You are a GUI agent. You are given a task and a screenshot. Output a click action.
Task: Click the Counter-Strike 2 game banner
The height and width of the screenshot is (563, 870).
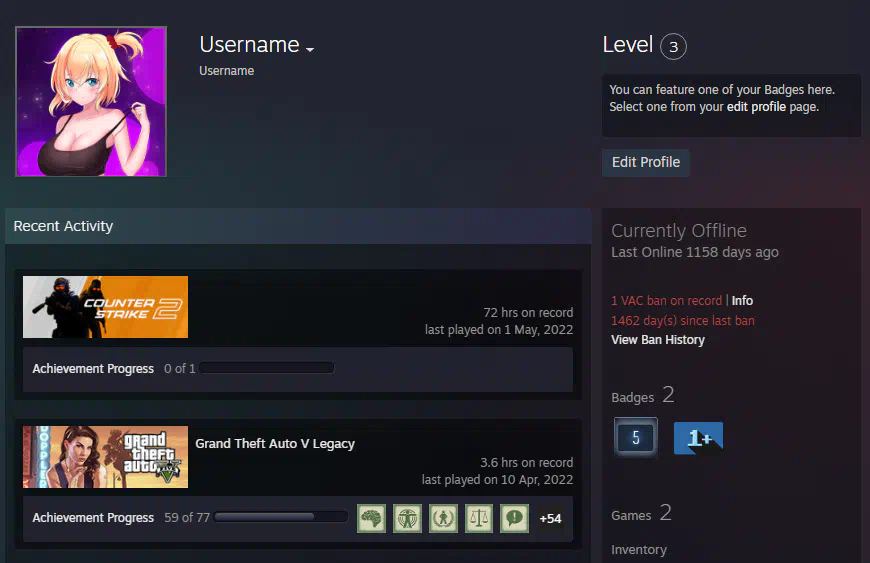click(x=105, y=307)
